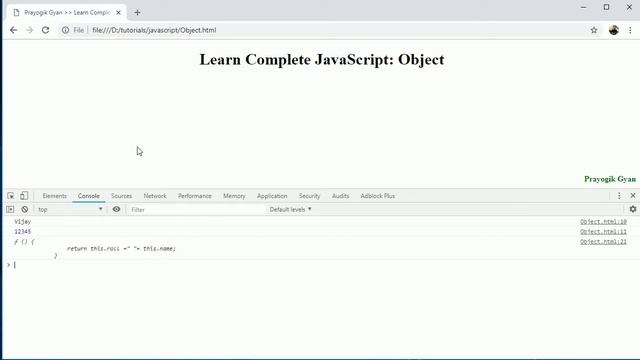640x360 pixels.
Task: Select the Prayogik Gyan browser tab
Action: tap(67, 13)
